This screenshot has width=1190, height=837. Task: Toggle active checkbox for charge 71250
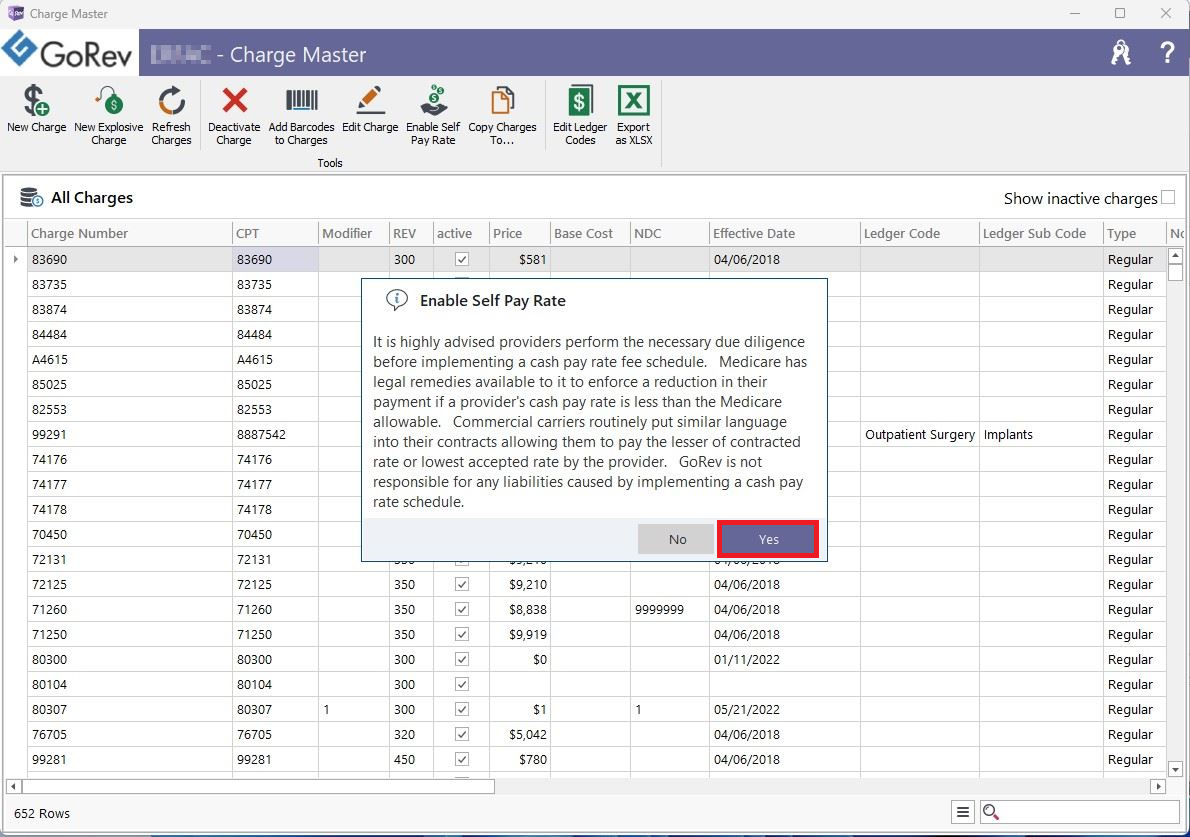point(461,634)
